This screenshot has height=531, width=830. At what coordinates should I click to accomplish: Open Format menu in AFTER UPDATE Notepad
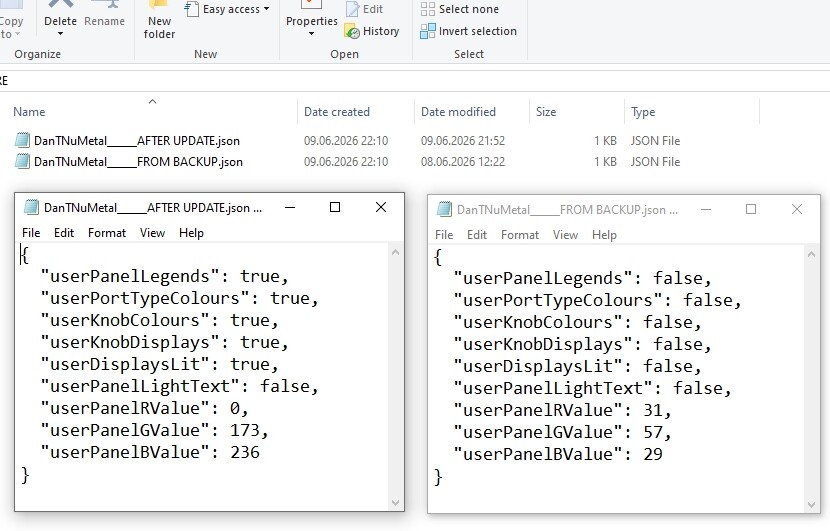point(107,233)
